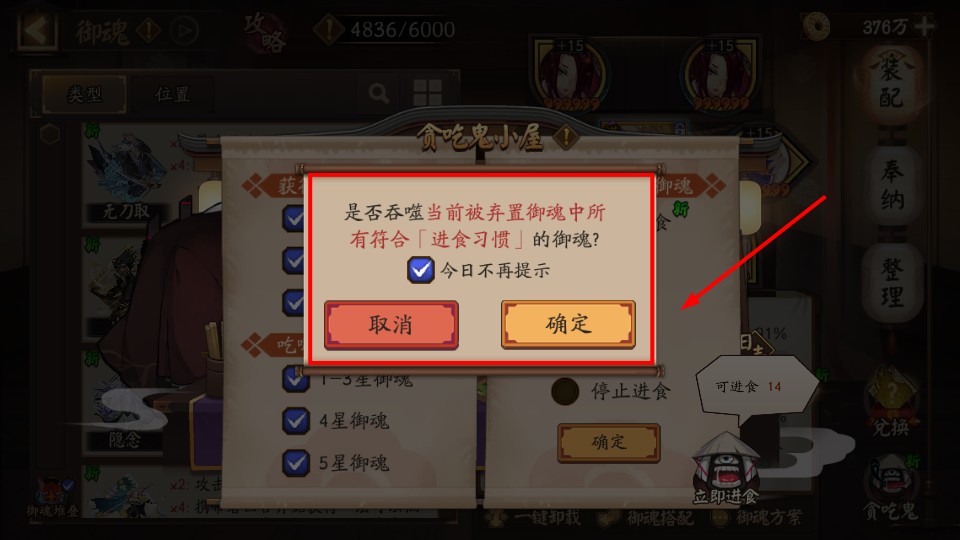Switch to grid view icon
This screenshot has width=960, height=540.
click(427, 93)
